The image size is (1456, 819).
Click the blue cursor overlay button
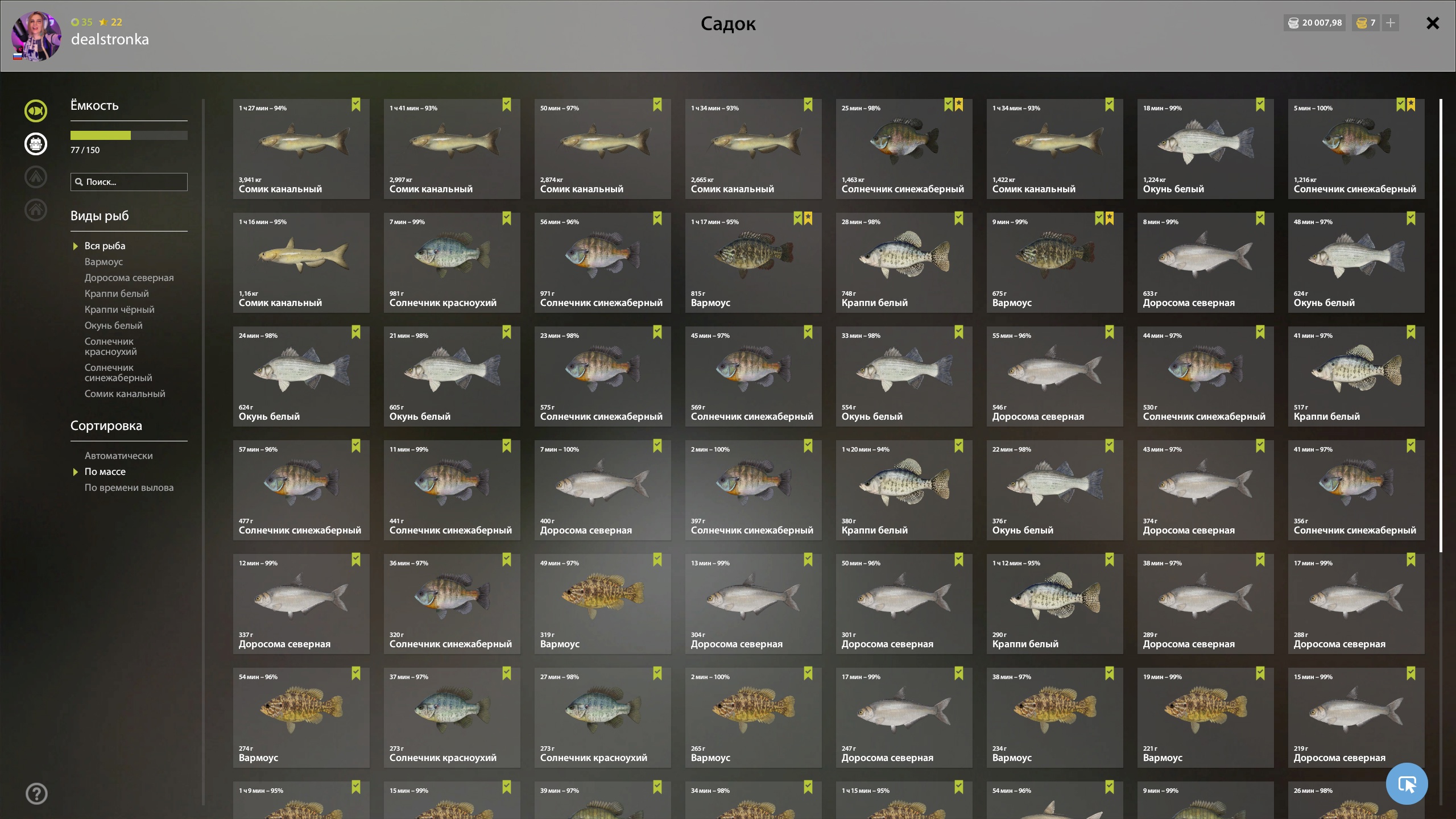tap(1407, 784)
